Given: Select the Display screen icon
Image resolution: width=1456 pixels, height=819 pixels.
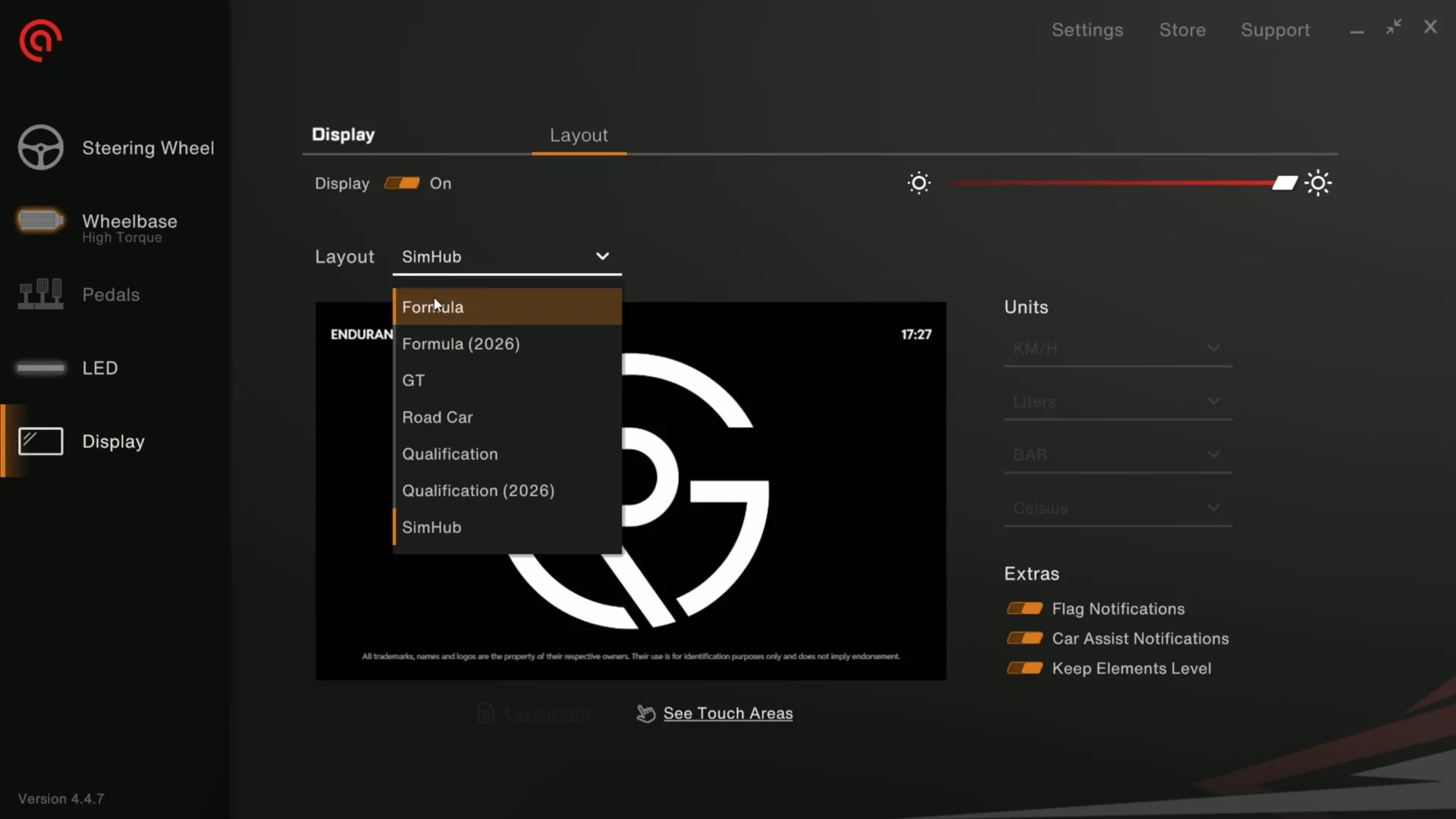Looking at the screenshot, I should point(40,441).
